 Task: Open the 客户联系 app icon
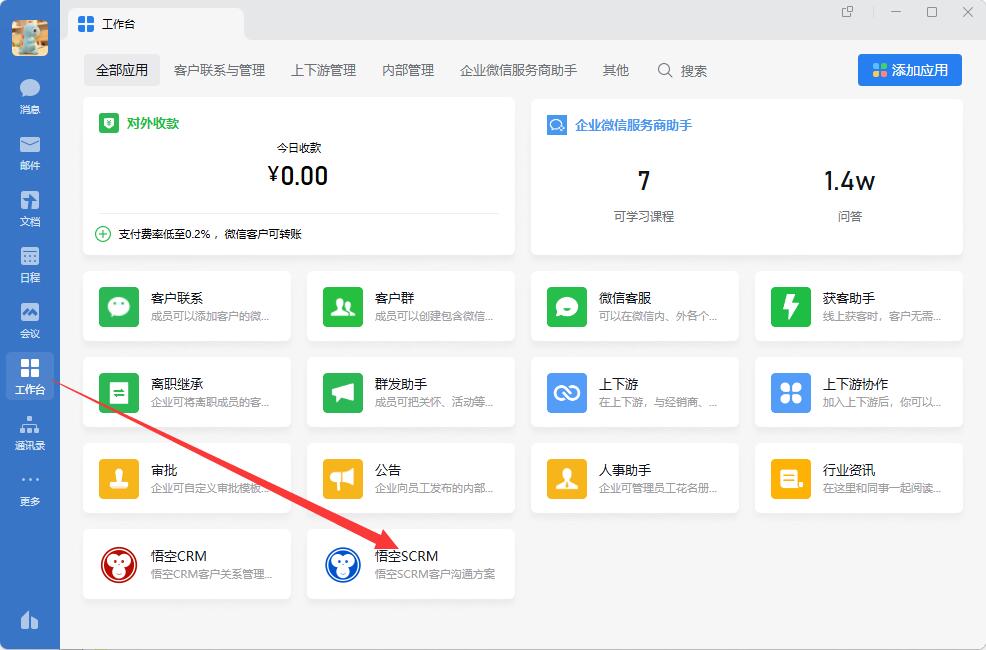click(x=119, y=307)
